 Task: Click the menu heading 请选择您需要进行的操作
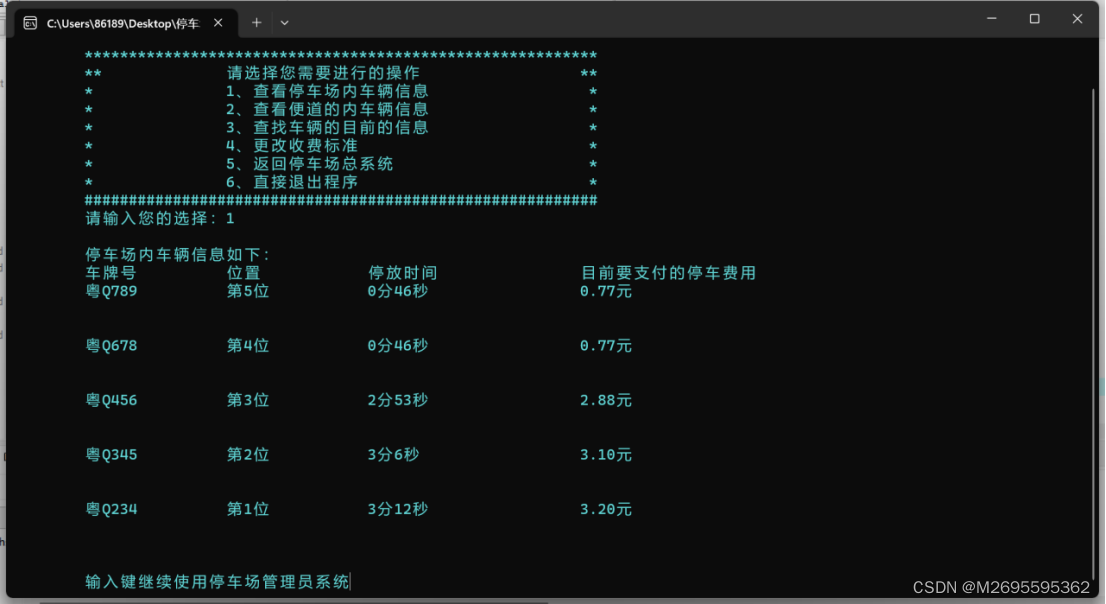point(323,73)
